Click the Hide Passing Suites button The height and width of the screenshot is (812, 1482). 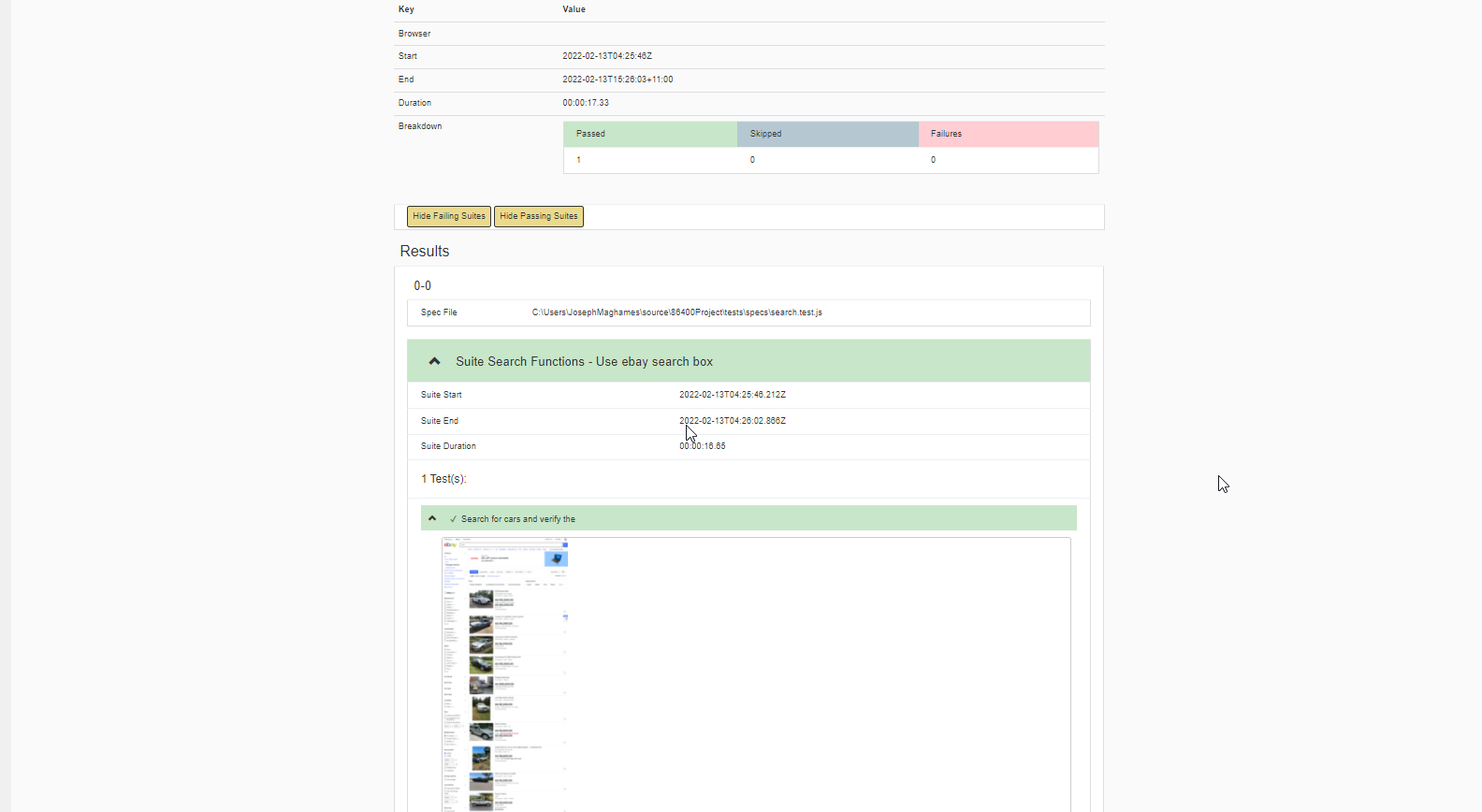pos(539,216)
